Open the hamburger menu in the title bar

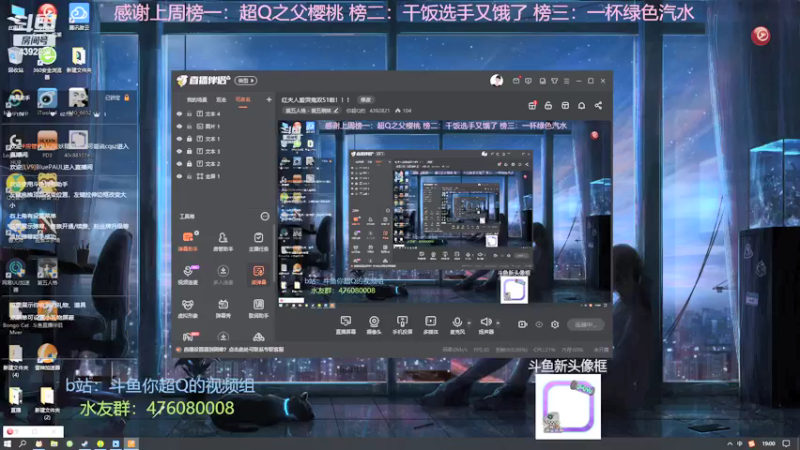pos(566,81)
